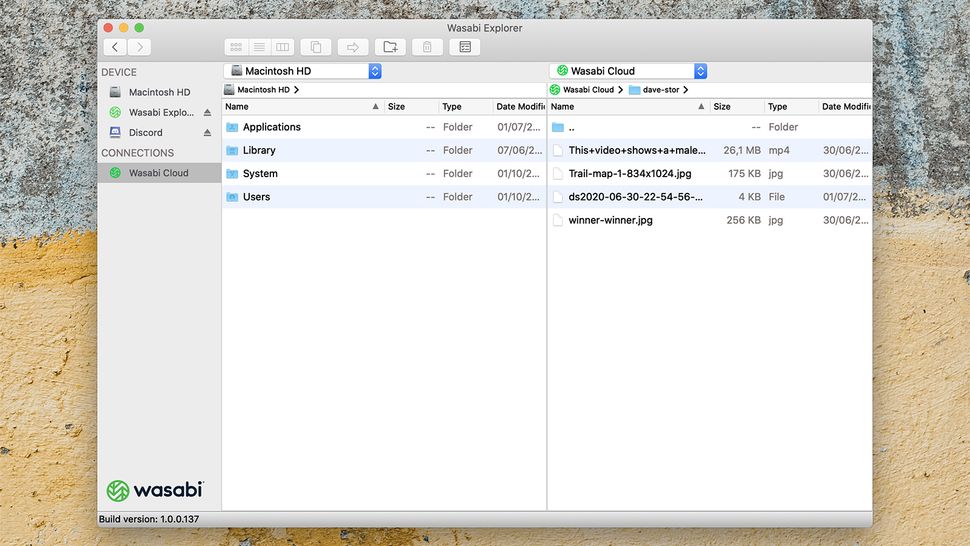Image resolution: width=970 pixels, height=546 pixels.
Task: Click the Users folder icon
Action: tap(232, 197)
